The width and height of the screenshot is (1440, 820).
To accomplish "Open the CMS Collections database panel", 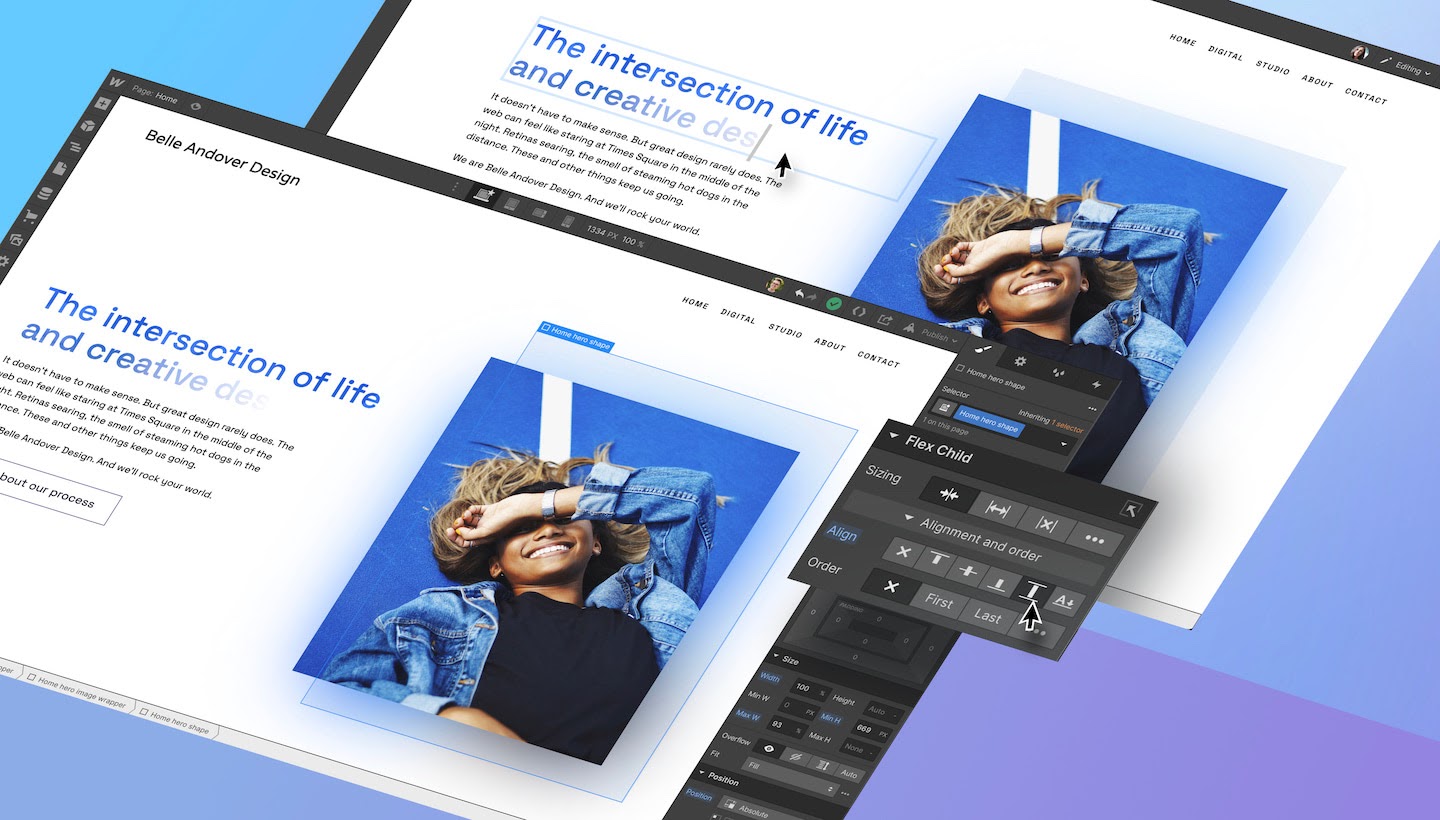I will tap(45, 194).
